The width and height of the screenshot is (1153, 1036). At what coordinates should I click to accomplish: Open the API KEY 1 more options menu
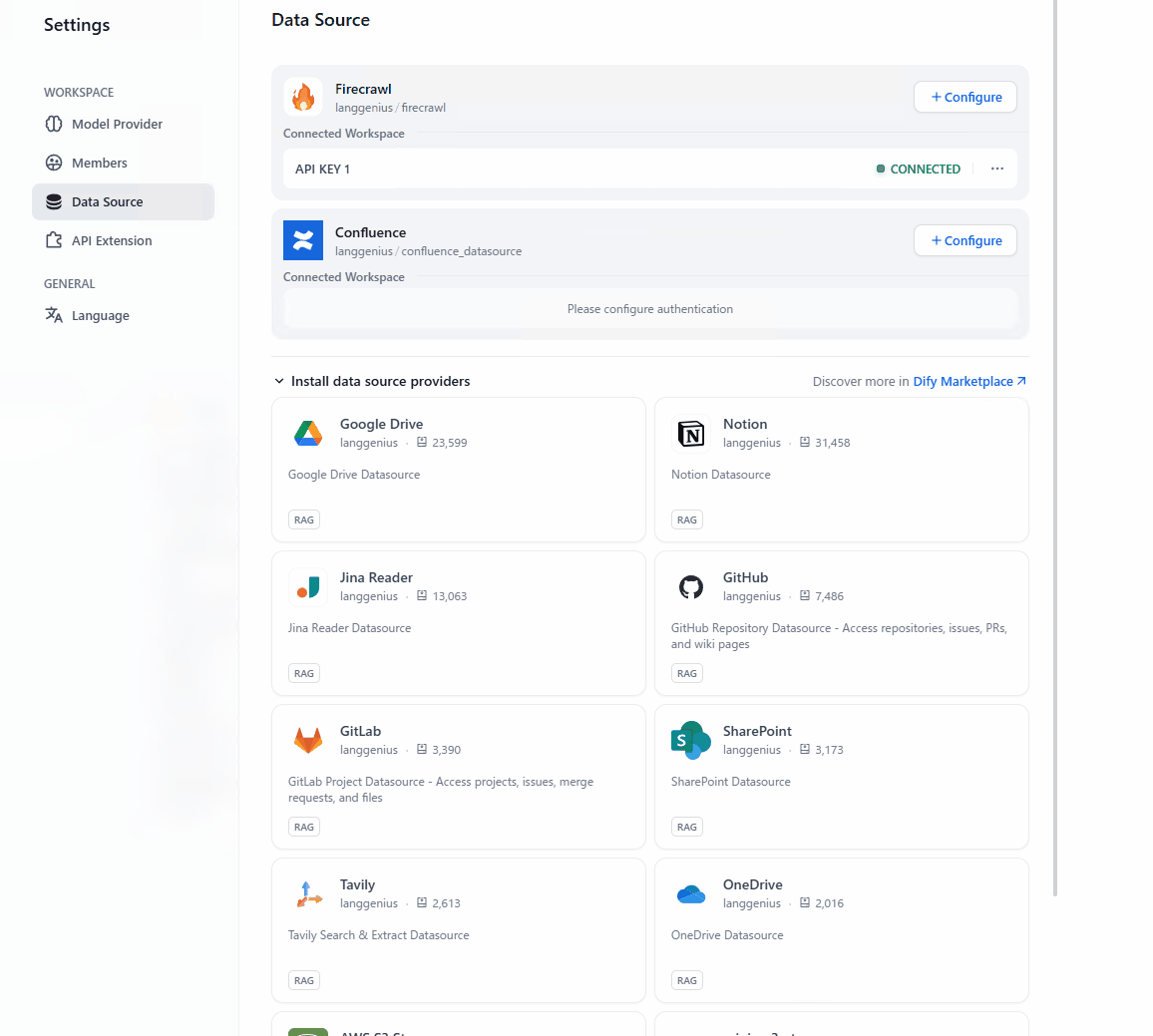997,169
